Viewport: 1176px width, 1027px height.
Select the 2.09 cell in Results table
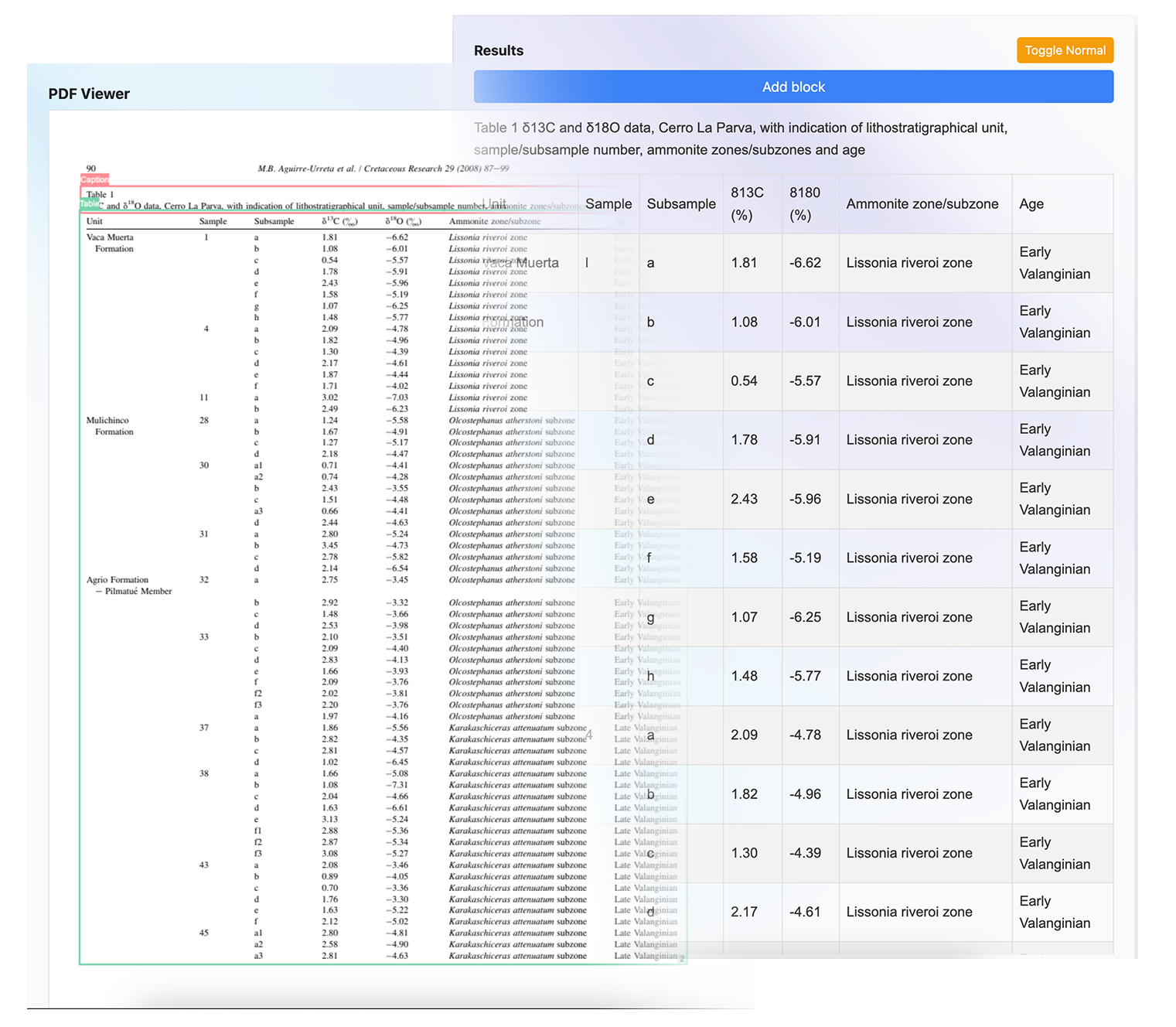(x=752, y=735)
